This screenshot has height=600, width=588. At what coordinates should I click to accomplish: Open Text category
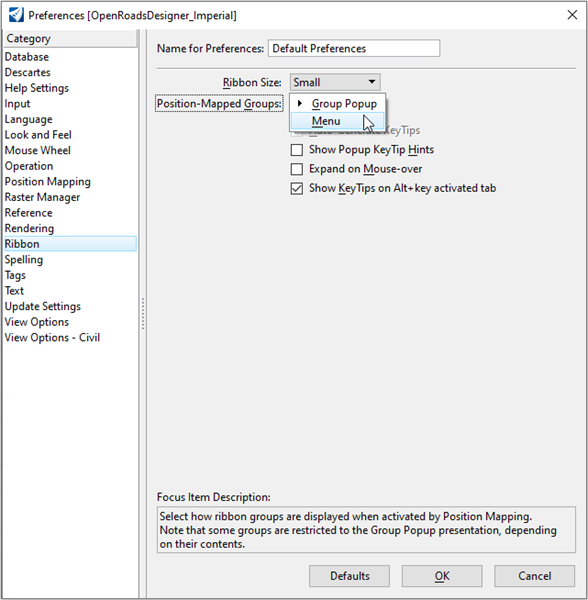[70, 291]
